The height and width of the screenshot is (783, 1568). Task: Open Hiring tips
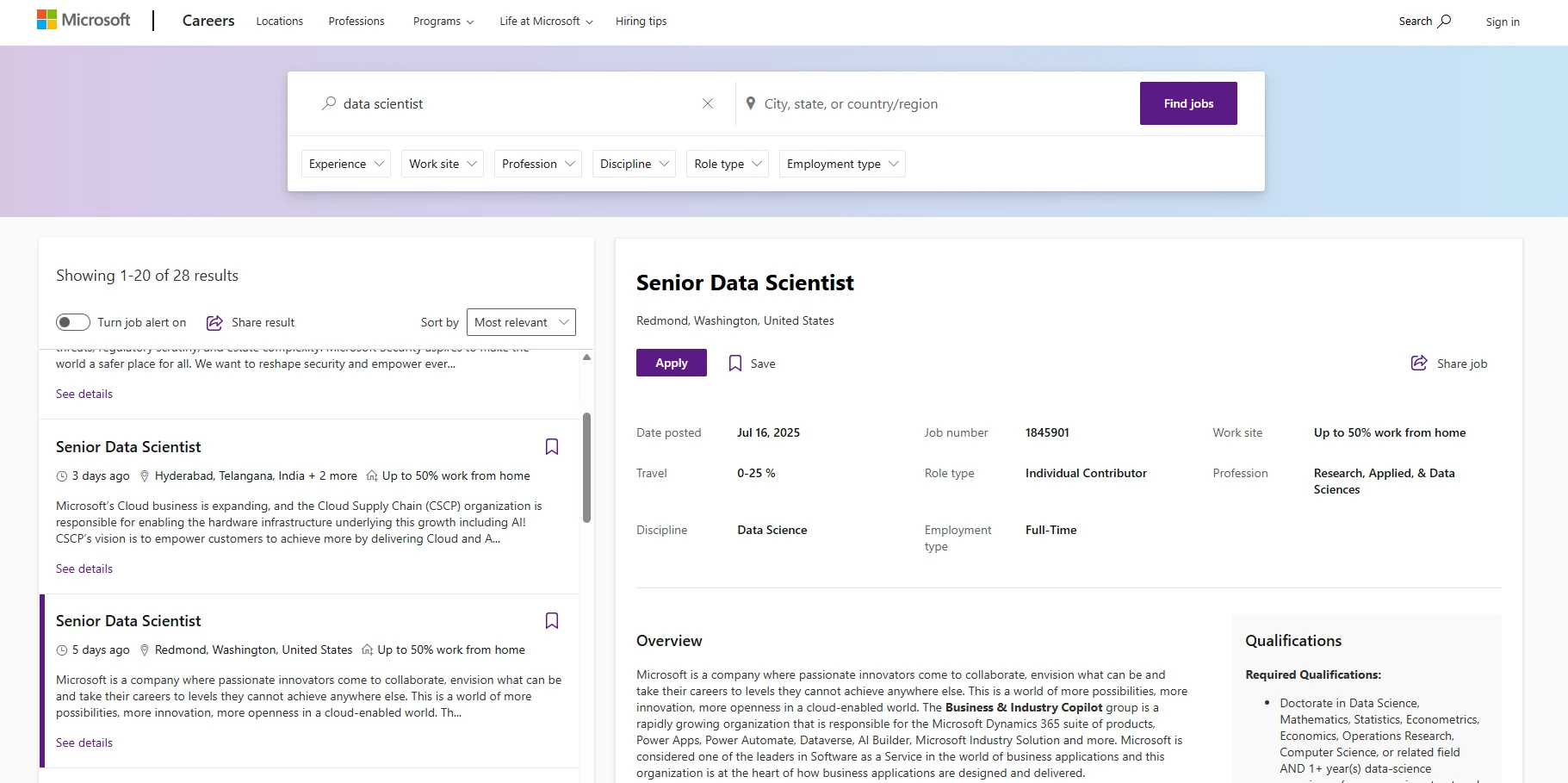(x=641, y=21)
